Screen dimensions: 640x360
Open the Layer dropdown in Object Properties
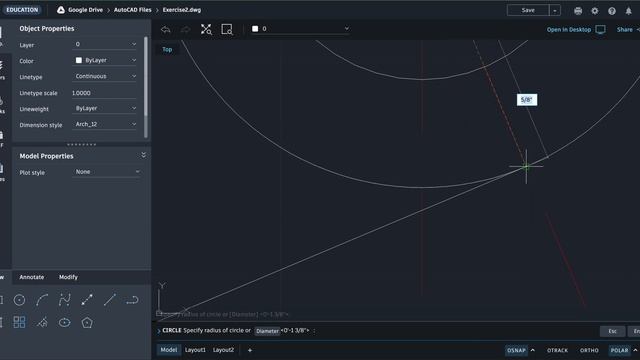pyautogui.click(x=104, y=44)
